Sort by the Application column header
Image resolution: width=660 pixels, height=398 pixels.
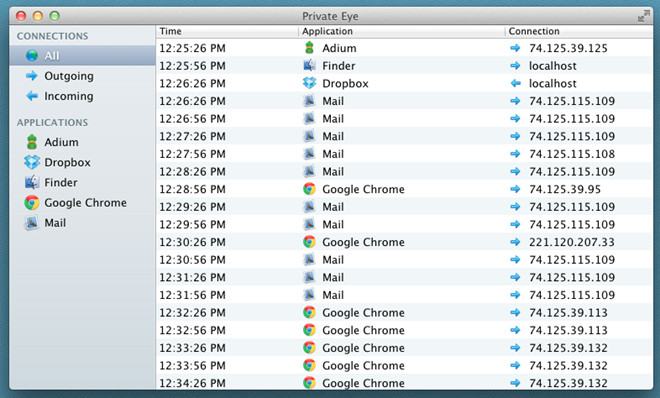click(x=402, y=31)
